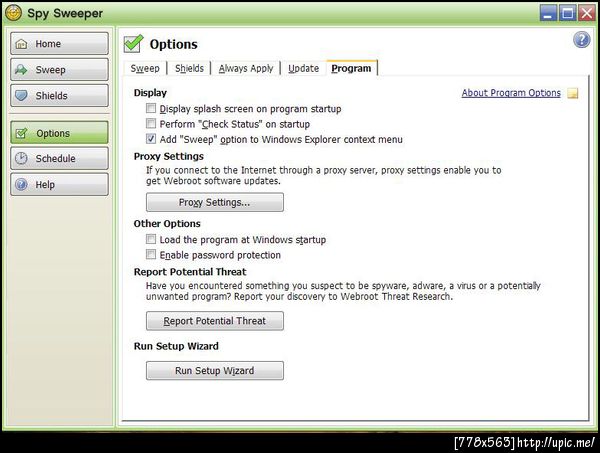The image size is (600, 453).
Task: Open Help section in sidebar
Action: click(x=59, y=184)
